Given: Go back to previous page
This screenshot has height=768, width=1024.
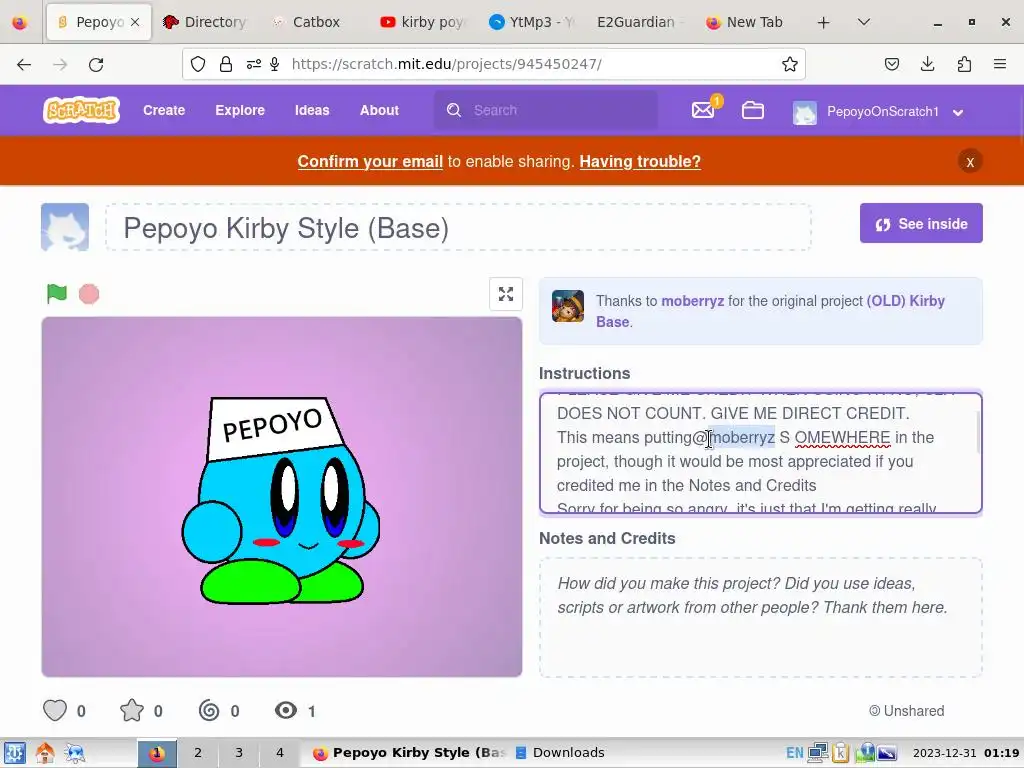Looking at the screenshot, I should 24,64.
